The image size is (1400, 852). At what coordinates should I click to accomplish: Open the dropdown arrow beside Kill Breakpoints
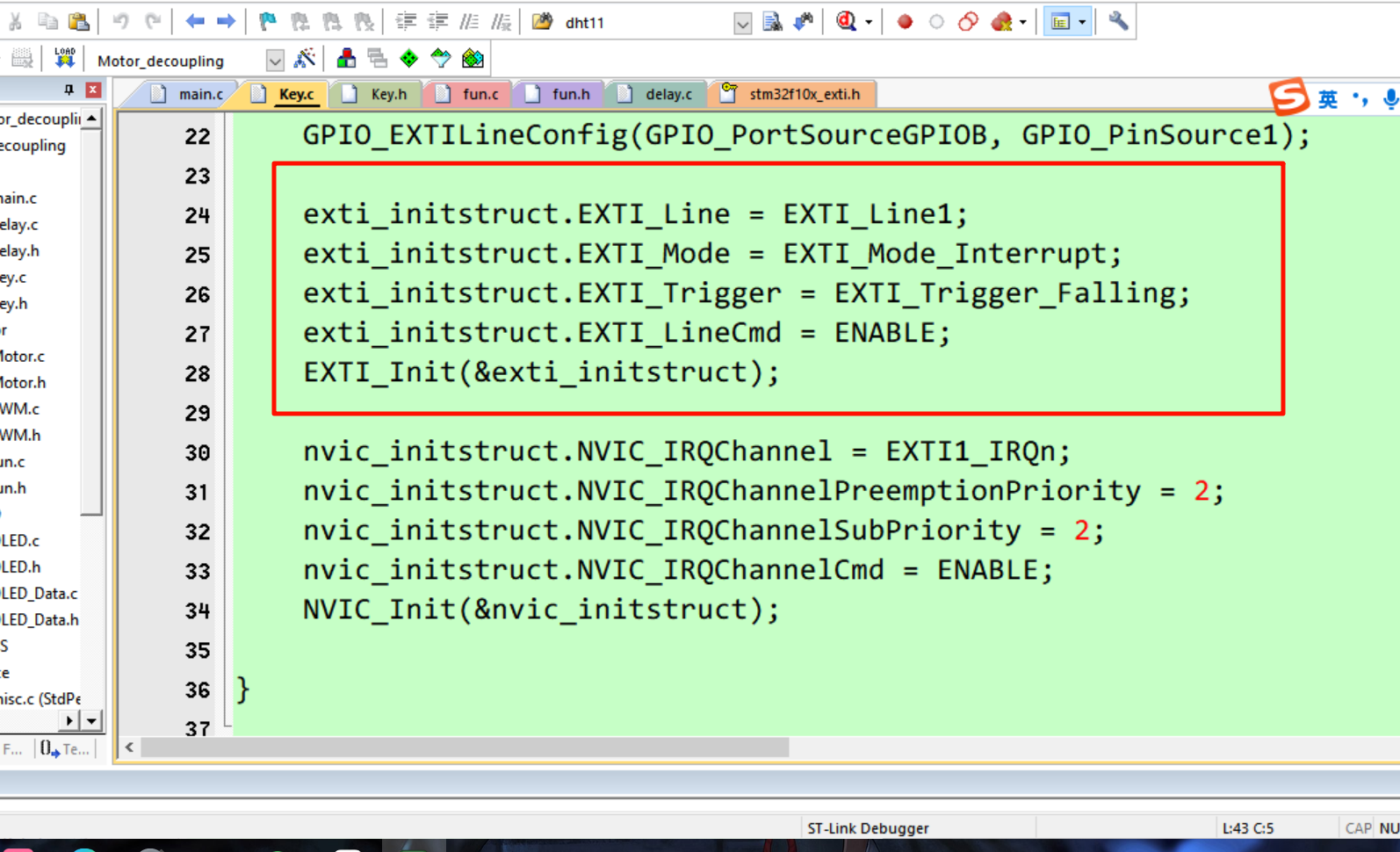[x=1023, y=23]
